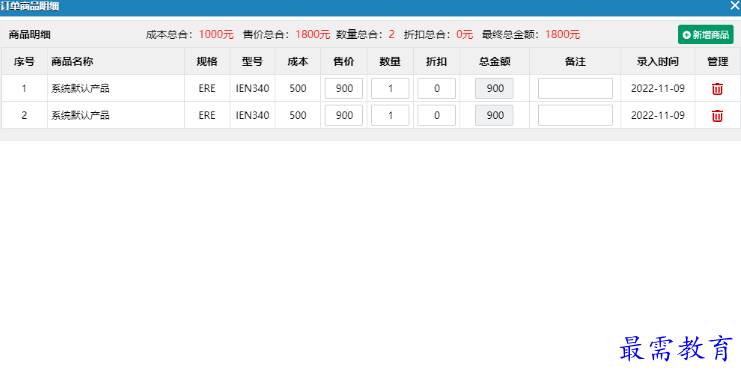Close the 订单商品明细 dialog

pyautogui.click(x=734, y=5)
